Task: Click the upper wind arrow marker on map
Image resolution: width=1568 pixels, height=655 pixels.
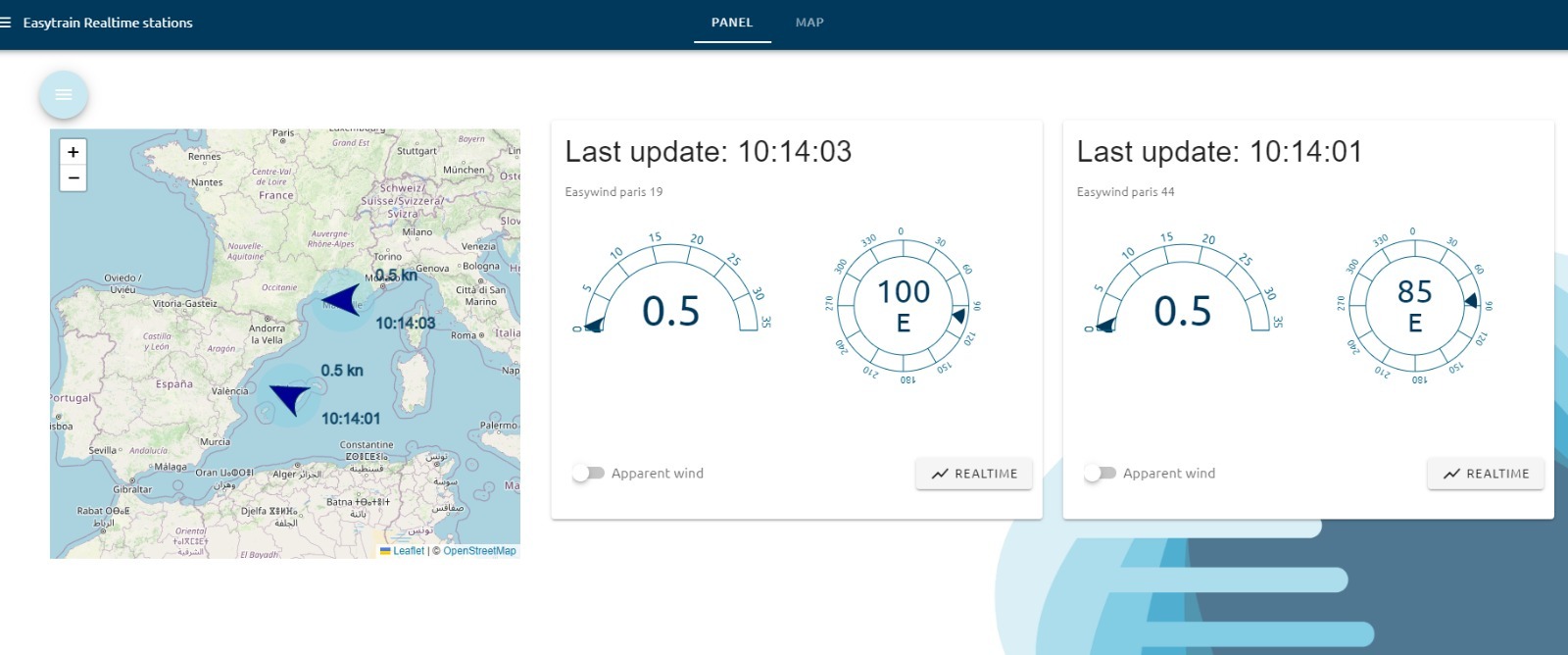Action: (x=343, y=299)
